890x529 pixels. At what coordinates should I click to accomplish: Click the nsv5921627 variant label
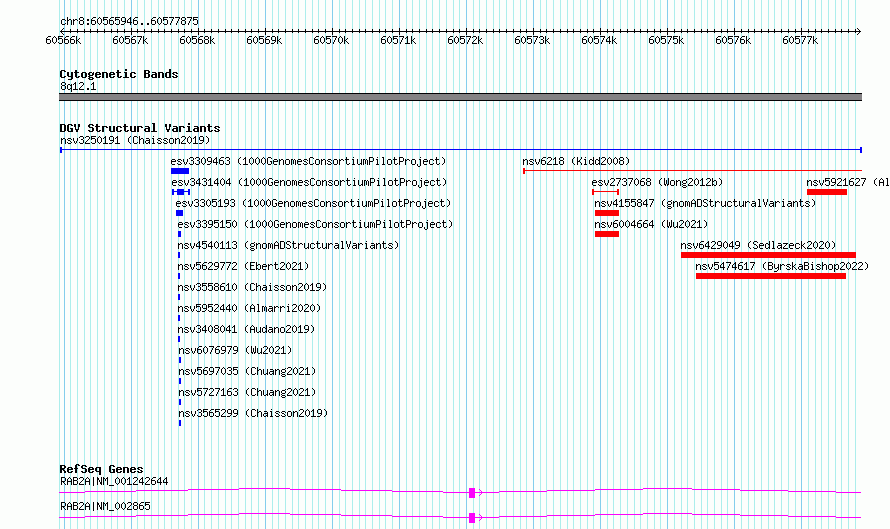point(848,182)
